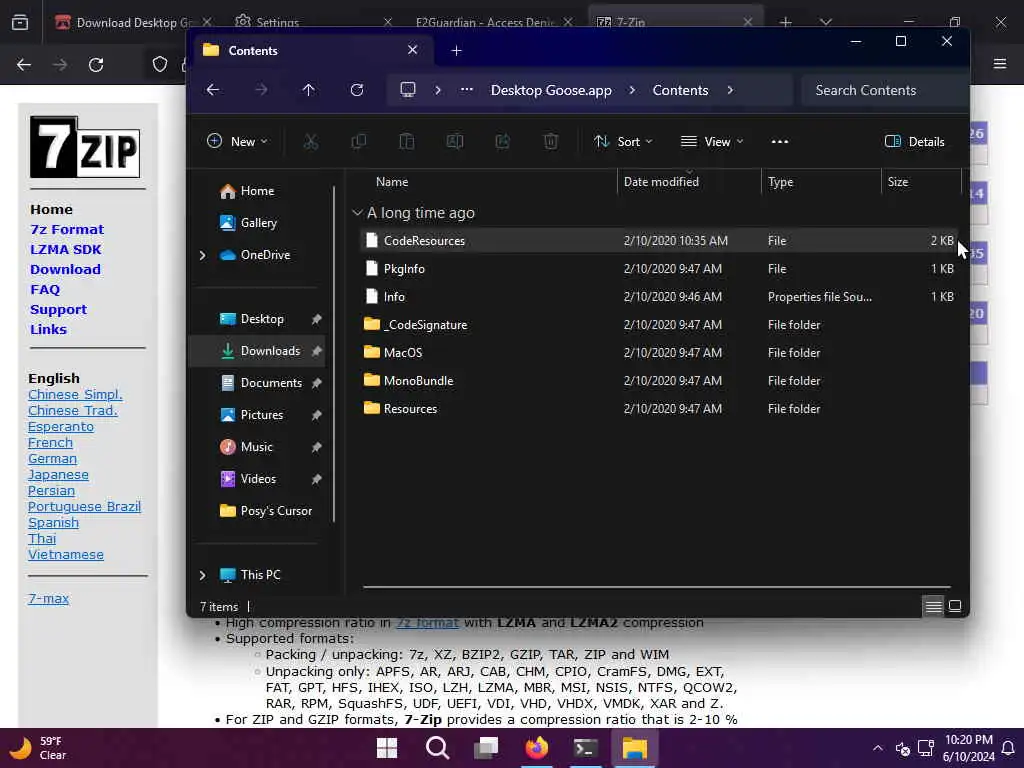Expand chevron after Desktop Goose.app breadcrumb
The height and width of the screenshot is (768, 1024).
[632, 90]
